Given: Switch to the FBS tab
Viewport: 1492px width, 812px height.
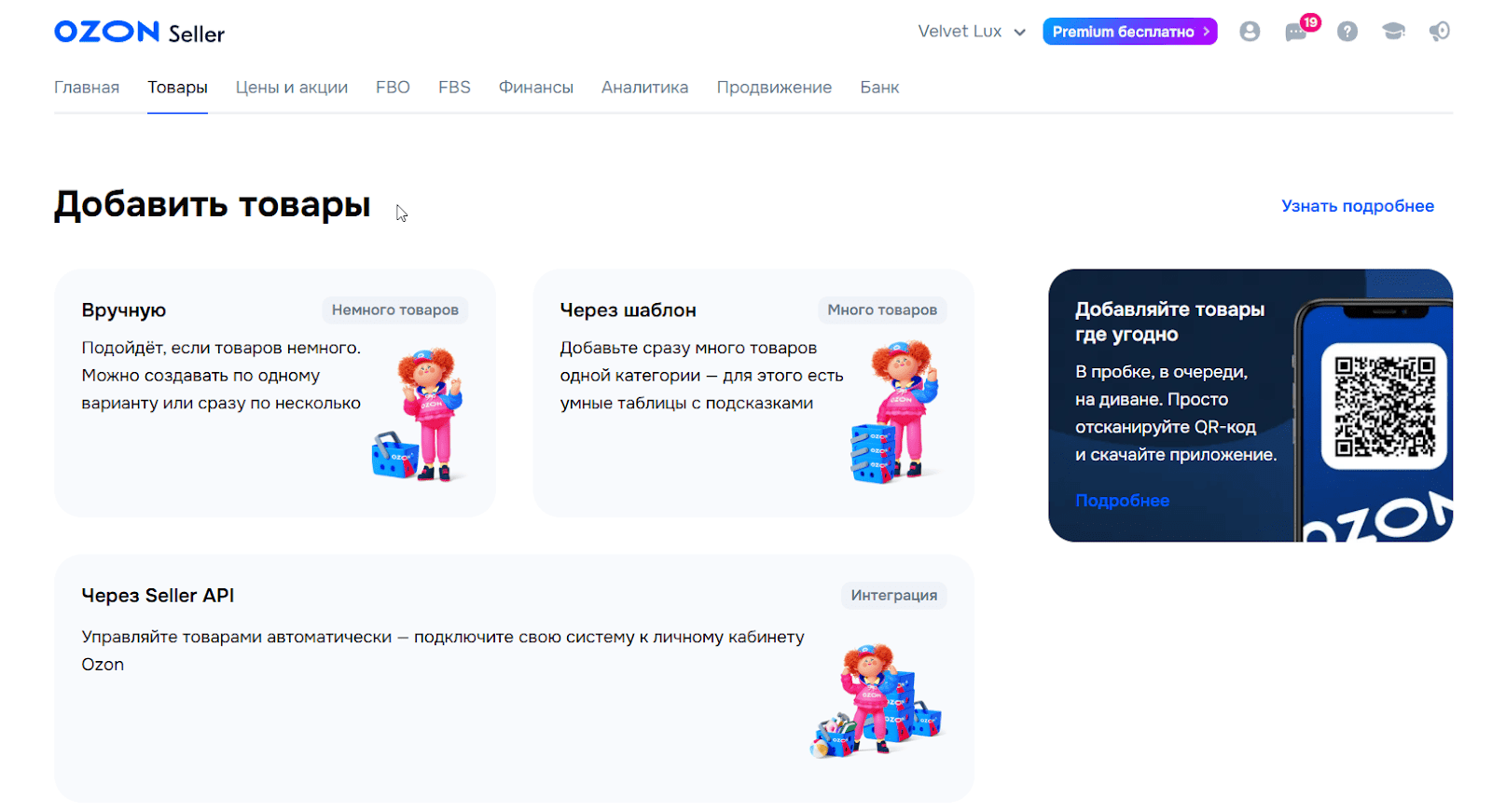Looking at the screenshot, I should click(454, 88).
